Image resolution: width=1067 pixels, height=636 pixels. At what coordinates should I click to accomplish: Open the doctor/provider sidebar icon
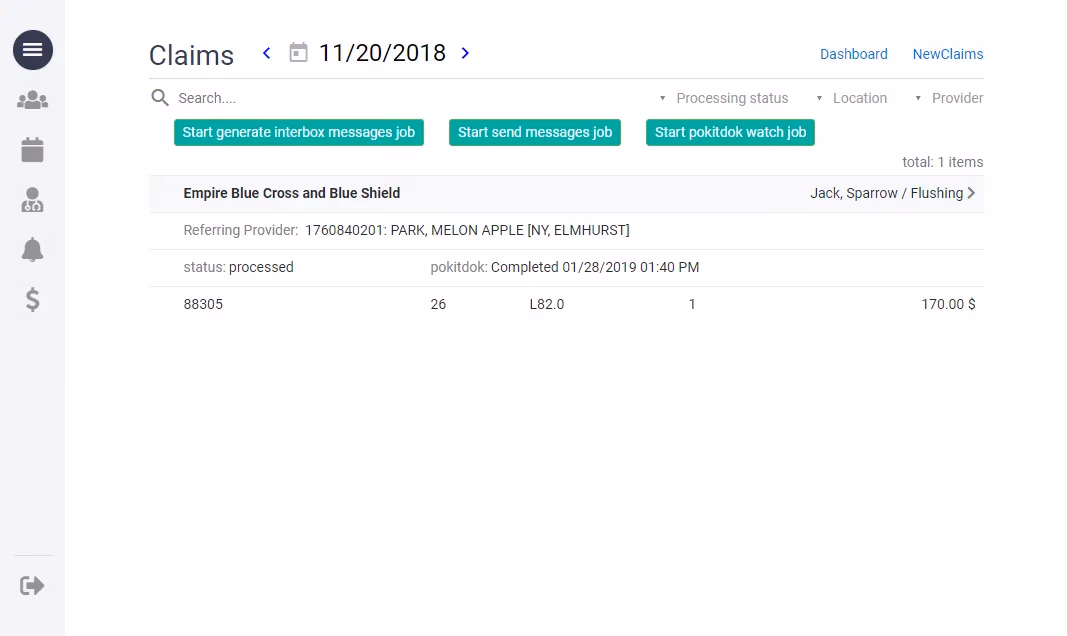[x=33, y=200]
